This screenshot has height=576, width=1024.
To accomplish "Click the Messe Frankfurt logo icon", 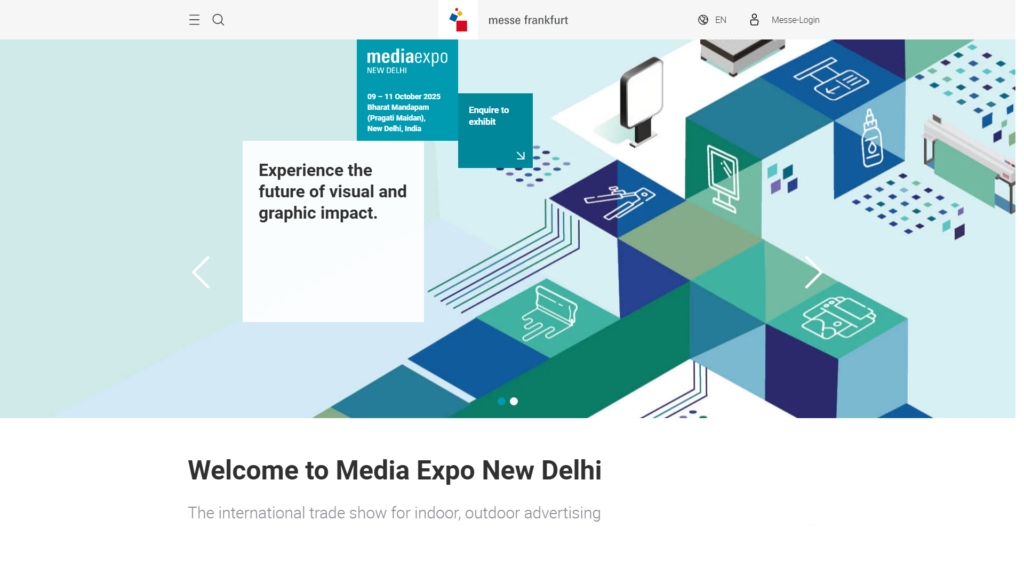I will tap(458, 20).
